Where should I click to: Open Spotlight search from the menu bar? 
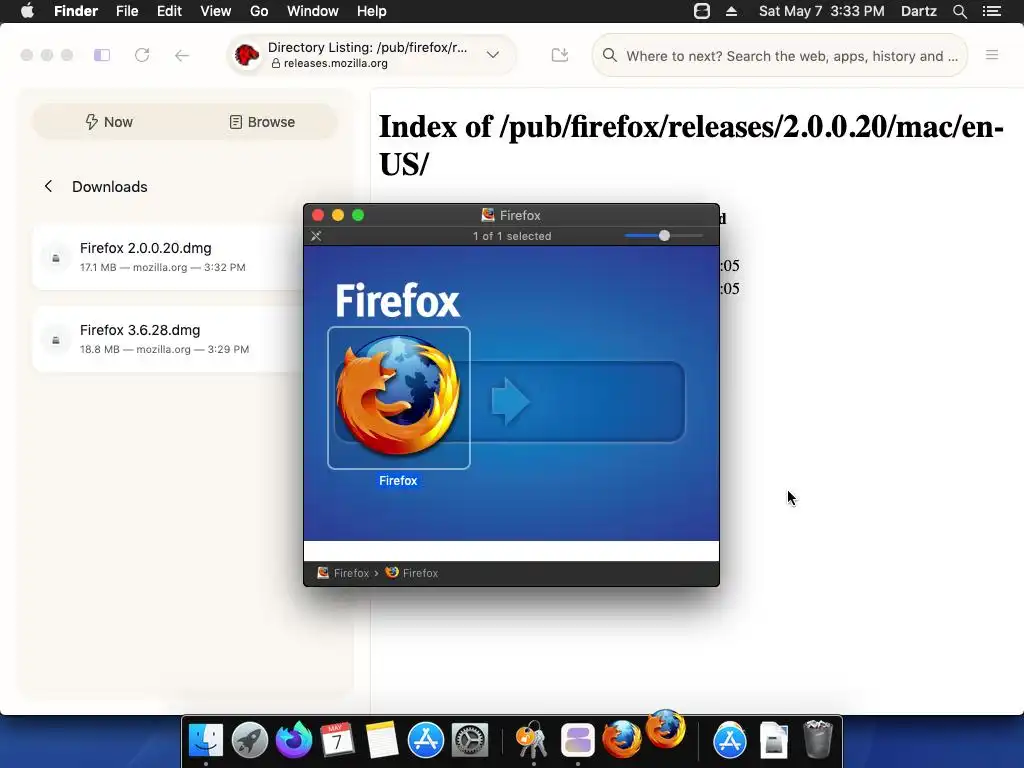(960, 11)
